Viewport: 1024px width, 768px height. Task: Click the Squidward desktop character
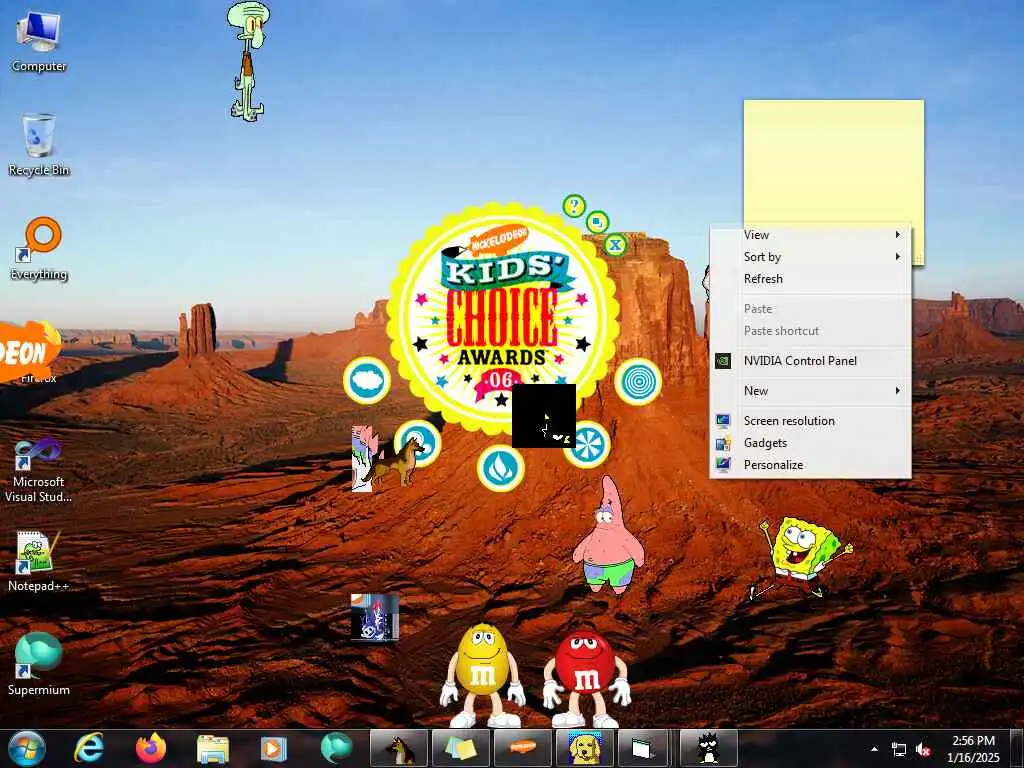(248, 60)
